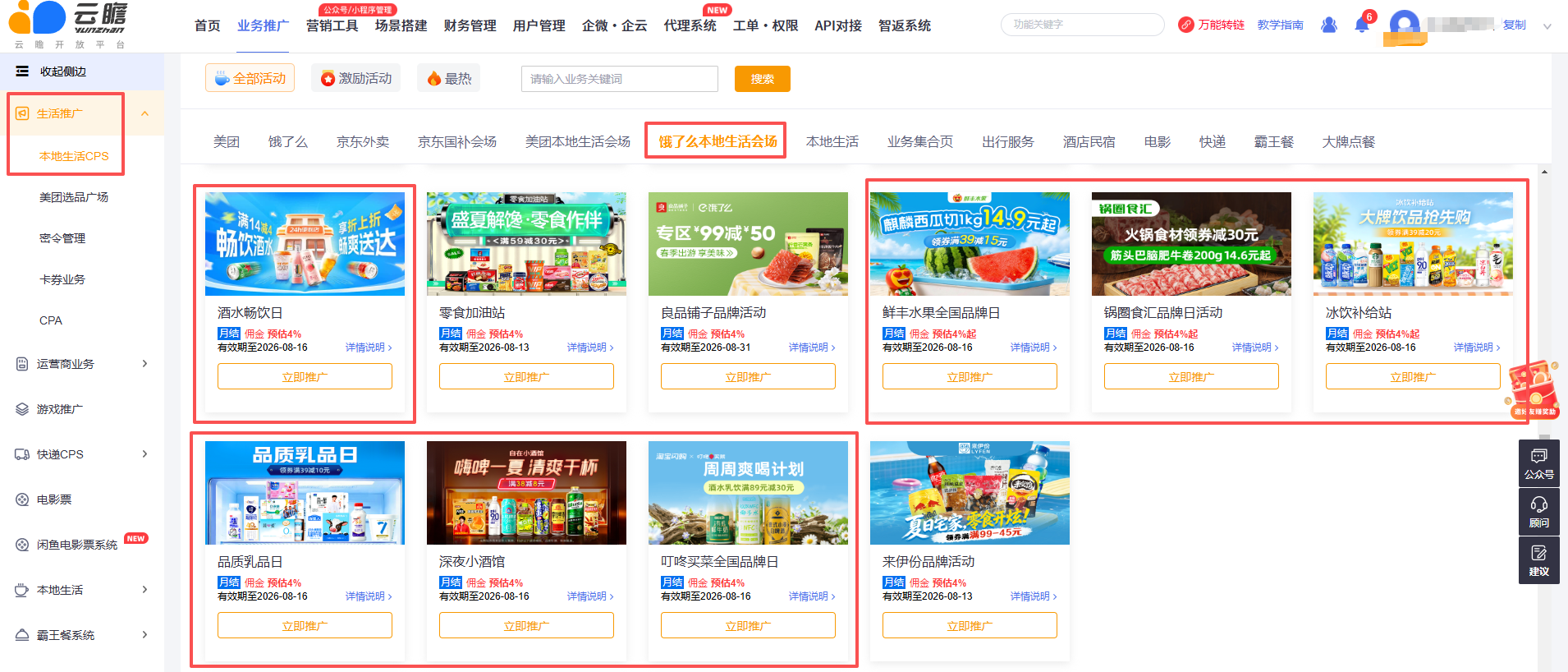Open 游戏推广 in the sidebar
The height and width of the screenshot is (672, 1568).
click(x=59, y=409)
